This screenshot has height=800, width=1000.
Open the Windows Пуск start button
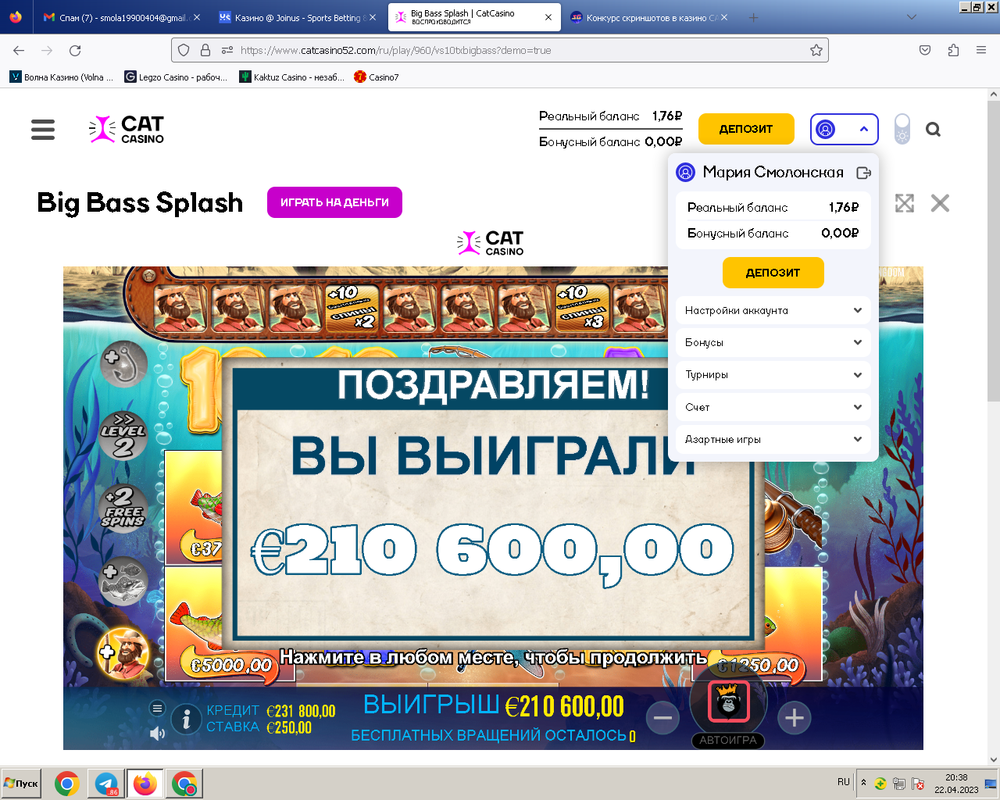click(21, 783)
